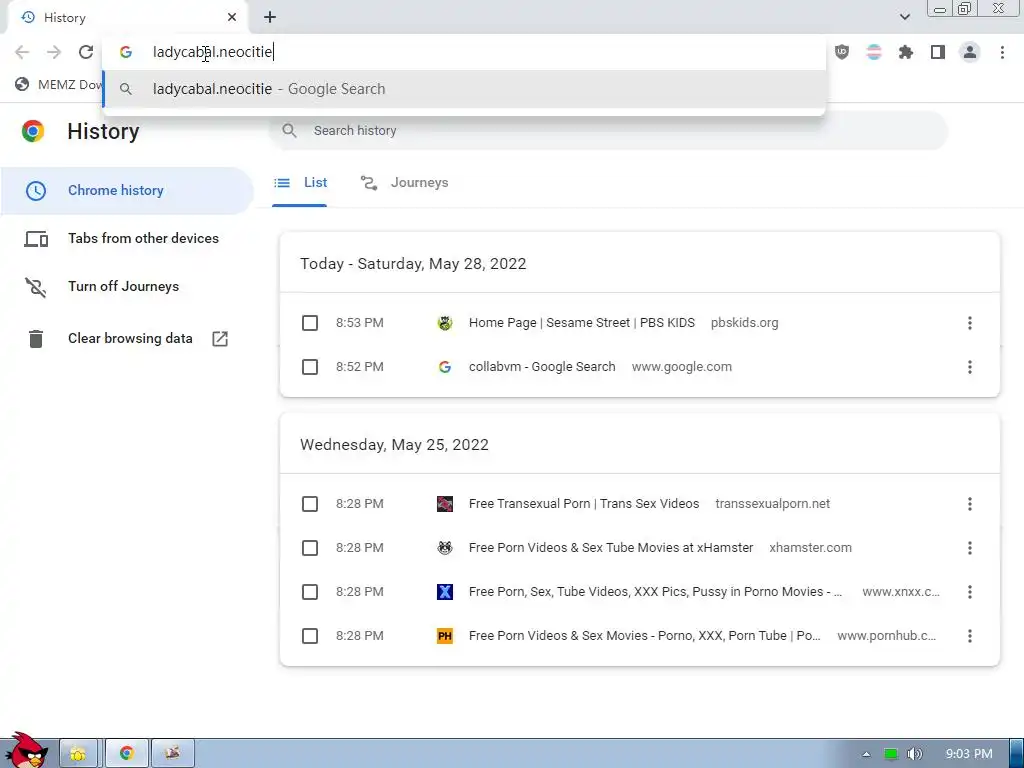Image resolution: width=1024 pixels, height=768 pixels.
Task: Close the History tab
Action: coord(232,18)
